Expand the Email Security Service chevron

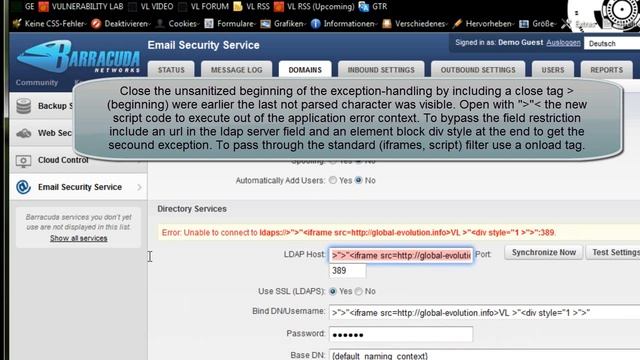(140, 187)
